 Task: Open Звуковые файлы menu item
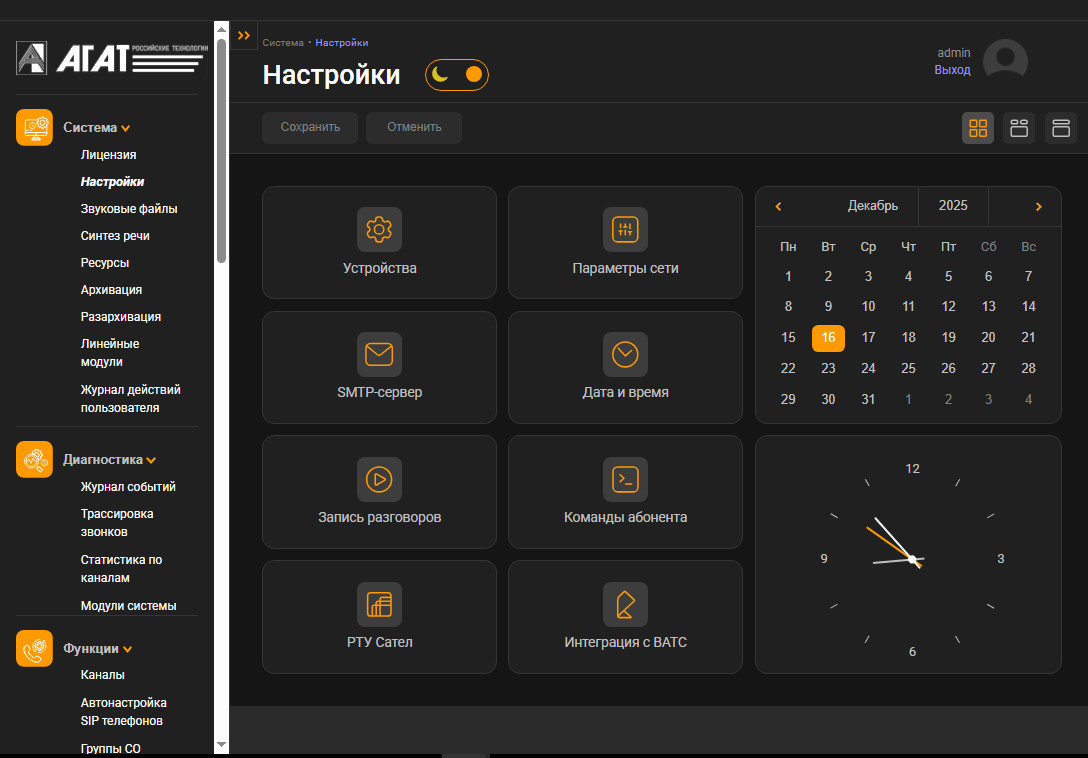(x=129, y=209)
